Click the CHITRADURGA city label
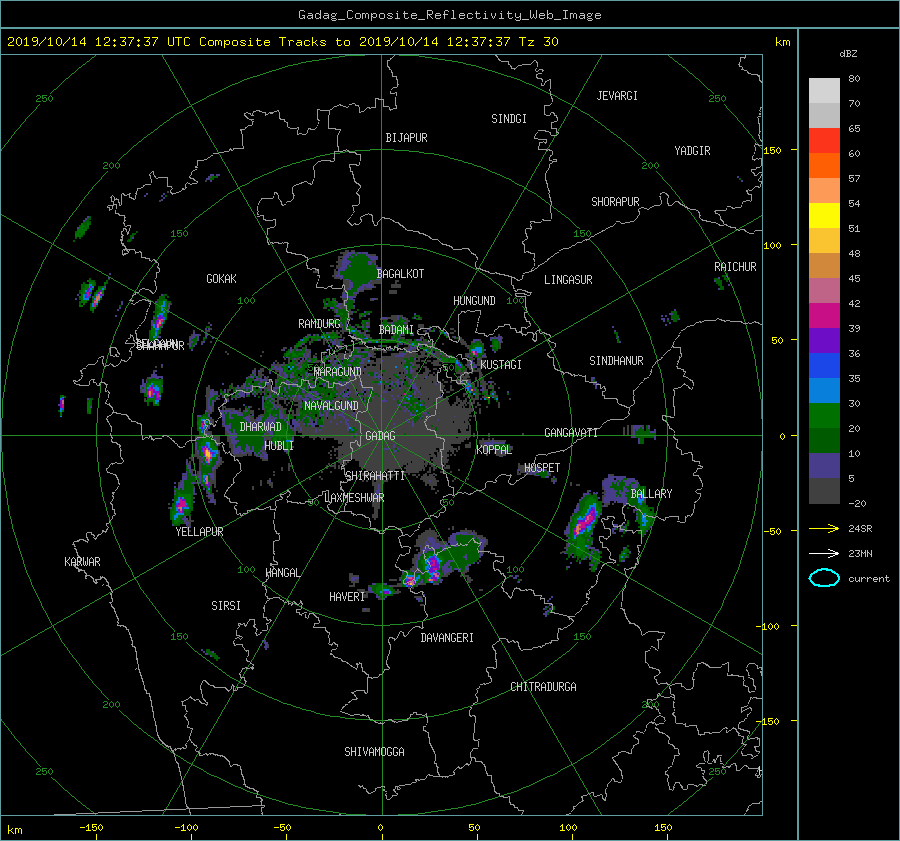The image size is (900, 841). pyautogui.click(x=543, y=687)
